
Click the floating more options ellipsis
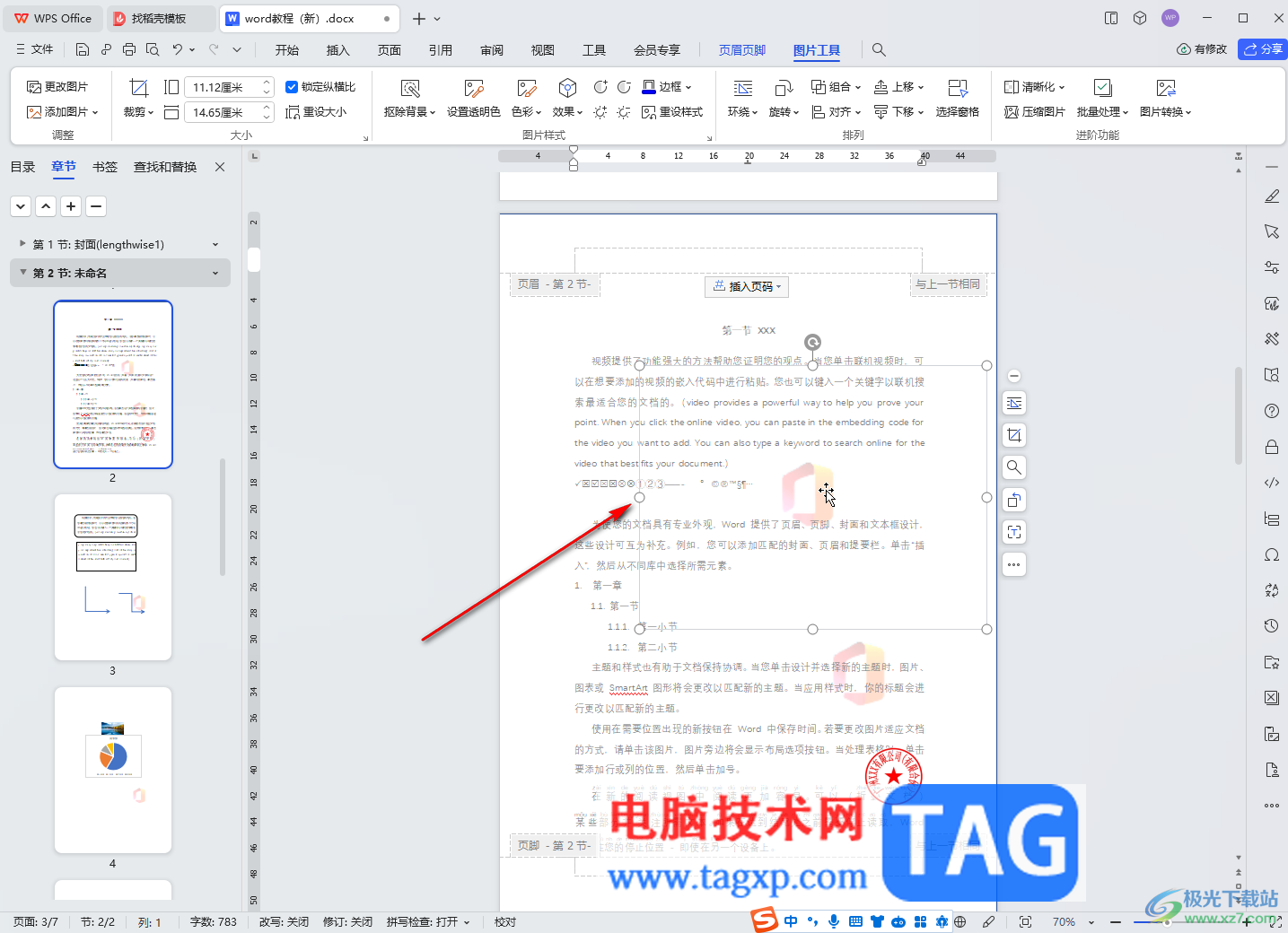(x=1014, y=564)
